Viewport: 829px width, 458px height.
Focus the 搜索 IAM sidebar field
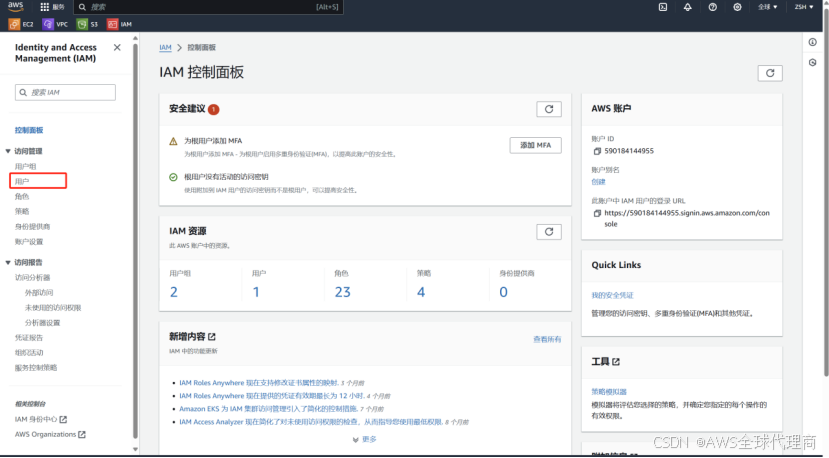pos(65,93)
